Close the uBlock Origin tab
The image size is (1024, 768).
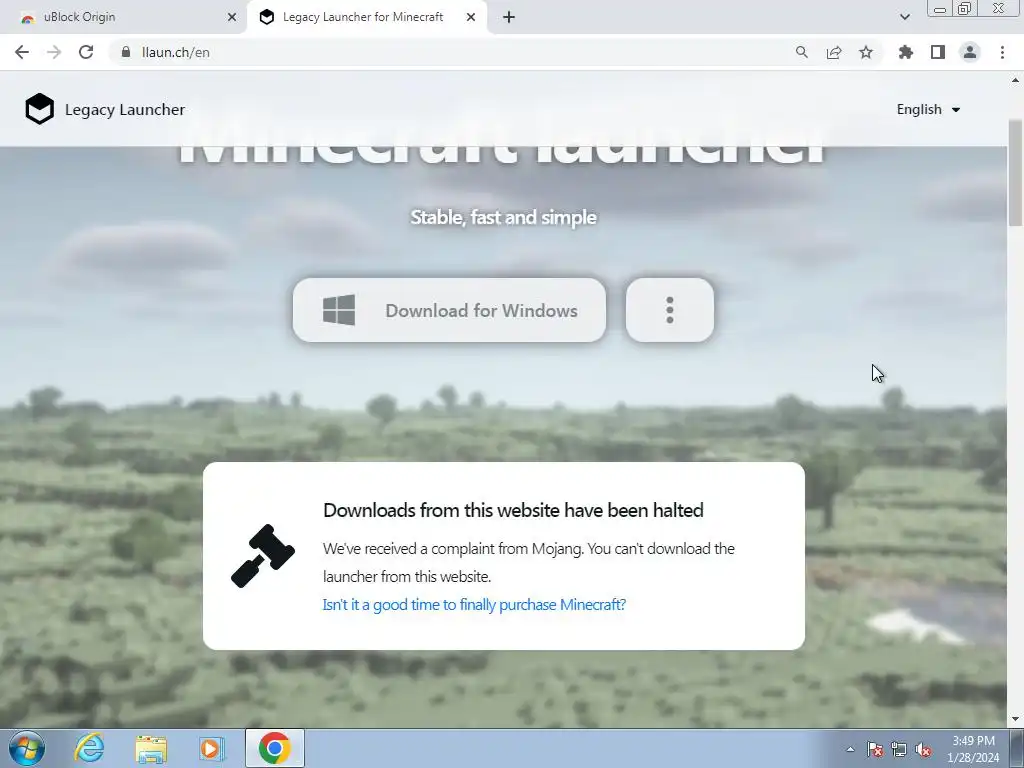232,17
